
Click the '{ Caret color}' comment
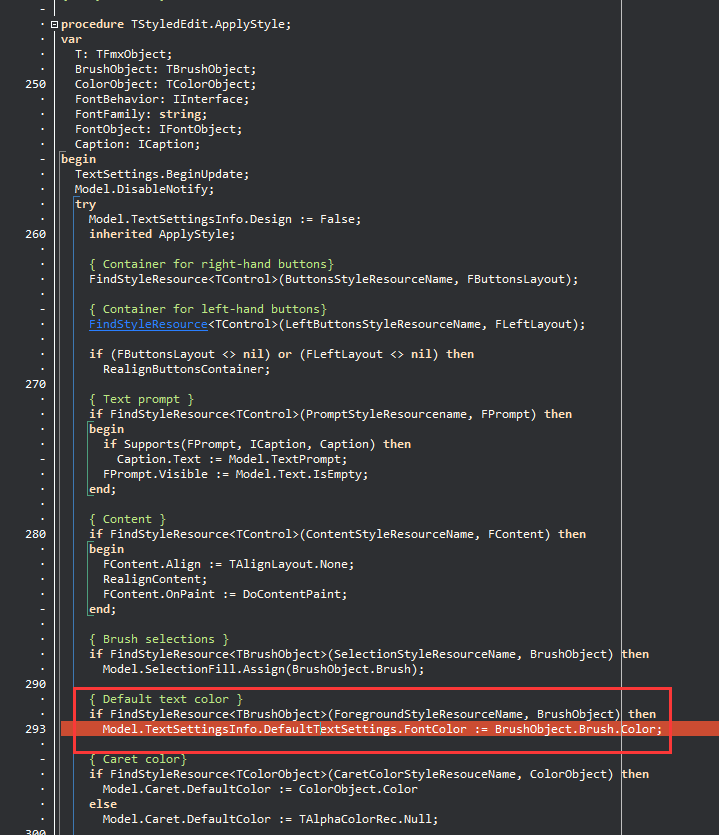137,759
